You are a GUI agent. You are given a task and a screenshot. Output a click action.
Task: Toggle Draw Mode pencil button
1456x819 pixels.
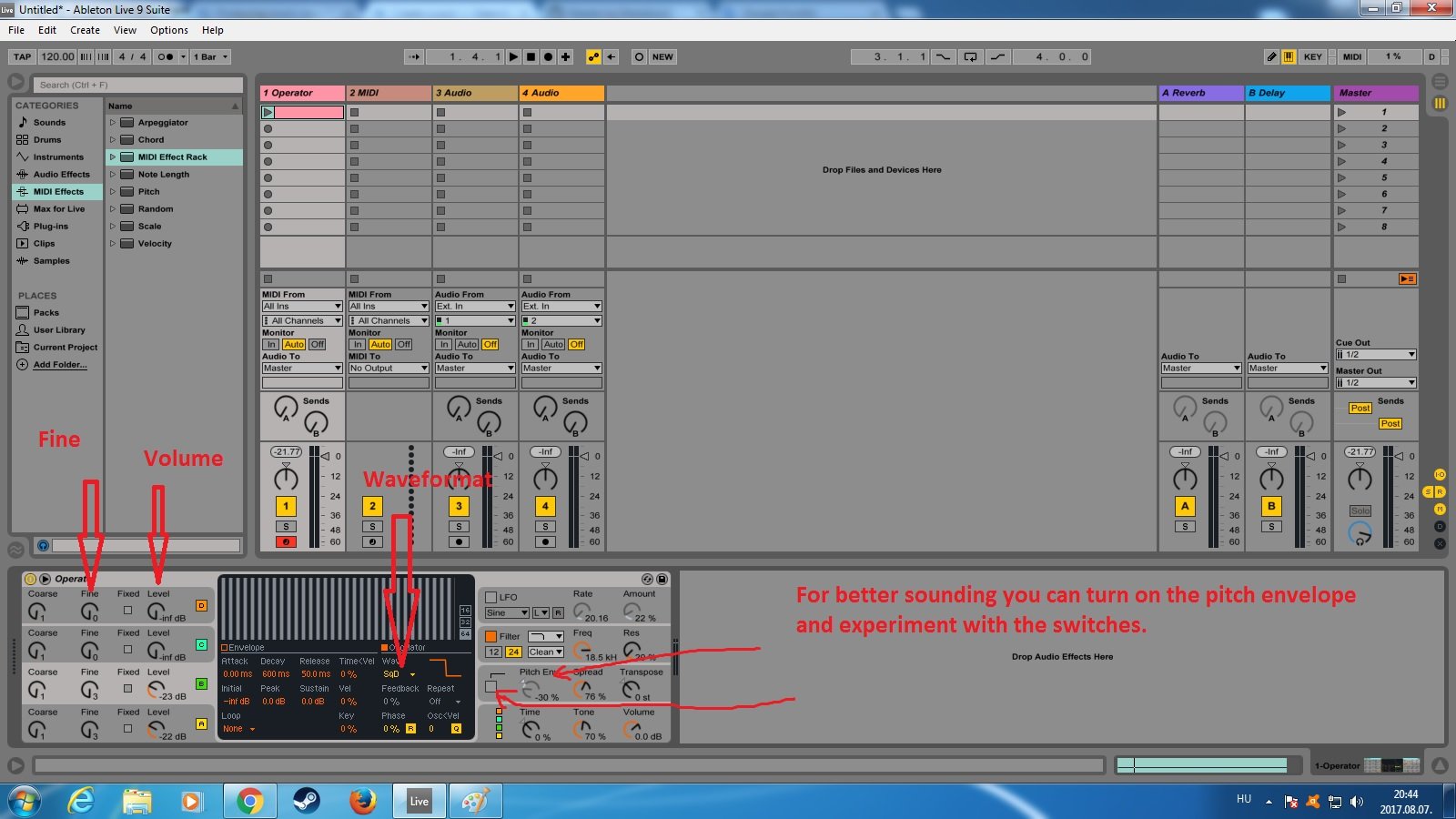pos(1271,56)
